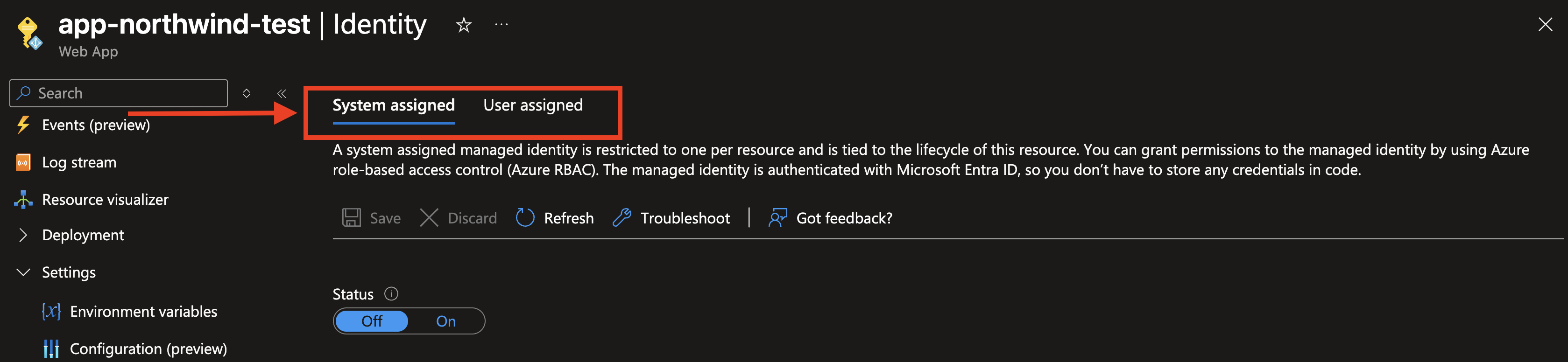Close the Identity blade
The image size is (1568, 362).
point(1545,24)
